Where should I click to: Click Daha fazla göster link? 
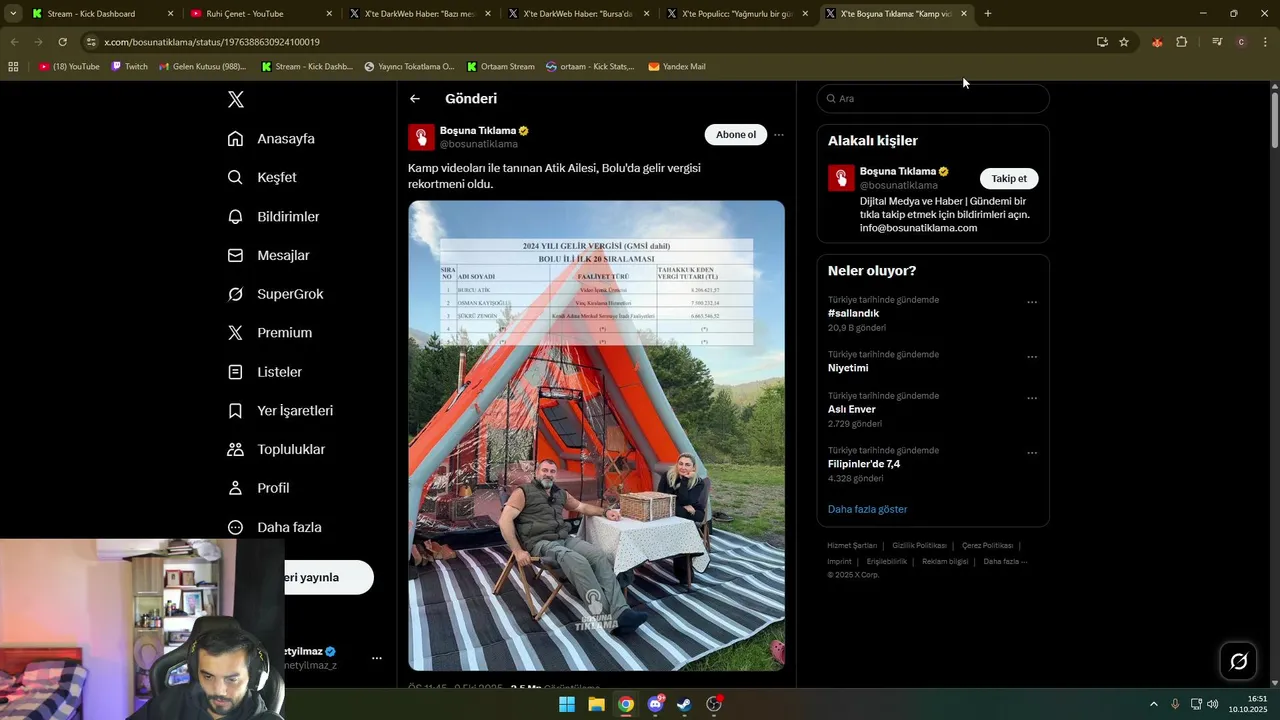867,509
